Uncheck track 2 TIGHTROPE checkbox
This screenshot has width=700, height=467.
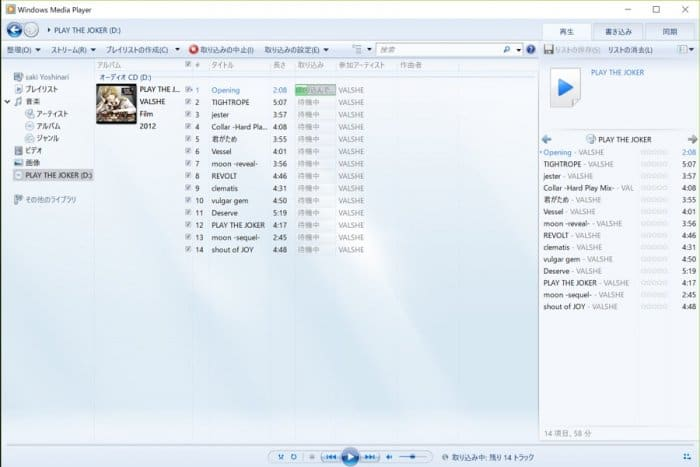(x=188, y=102)
